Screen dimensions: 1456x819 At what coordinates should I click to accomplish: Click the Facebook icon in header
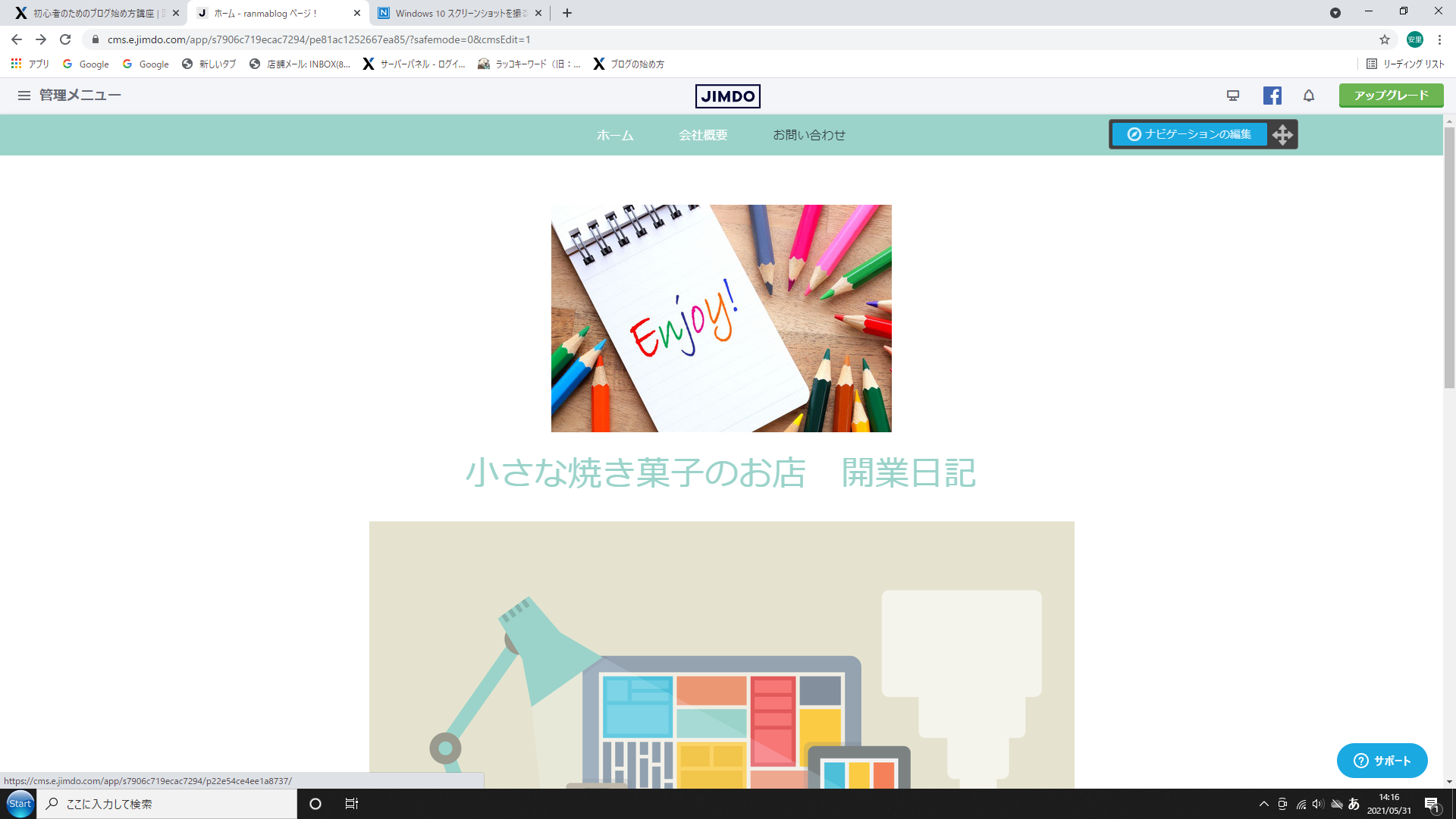pyautogui.click(x=1272, y=96)
